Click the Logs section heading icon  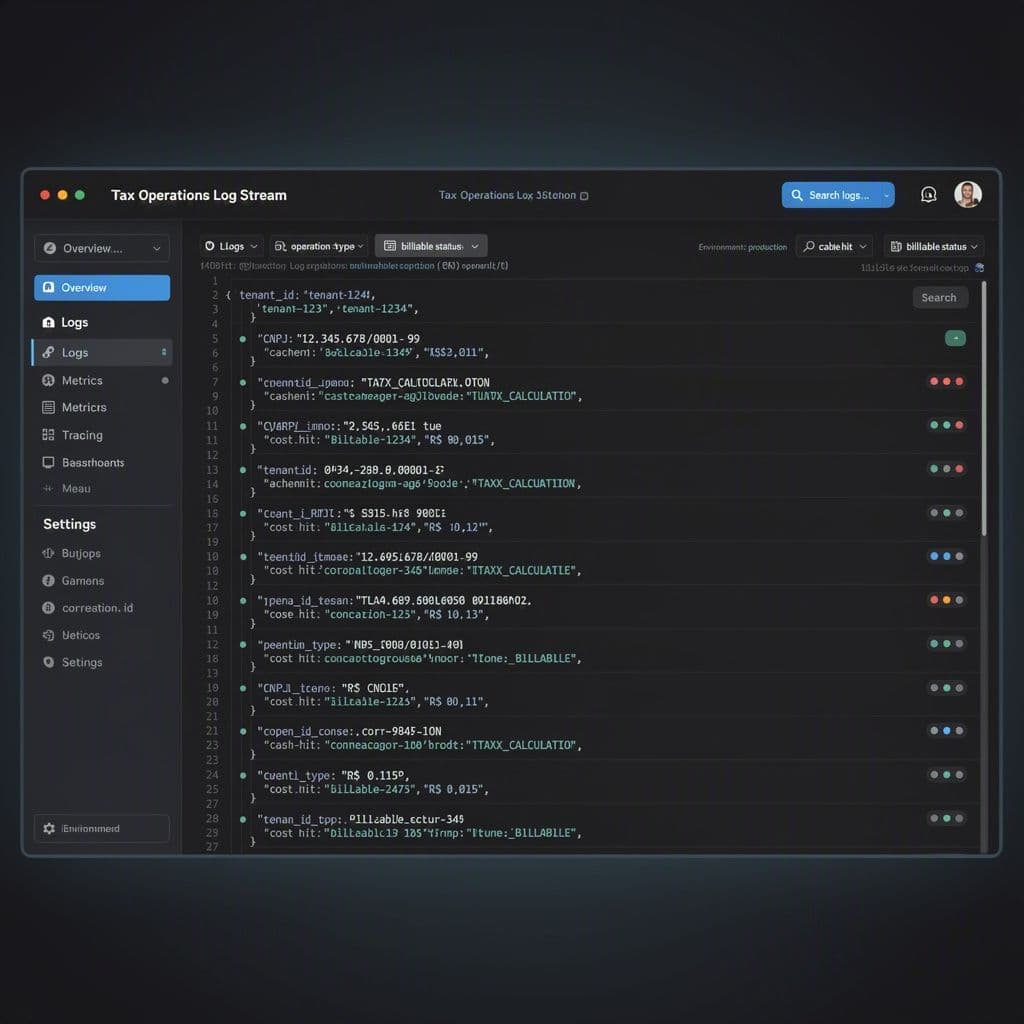(x=48, y=322)
